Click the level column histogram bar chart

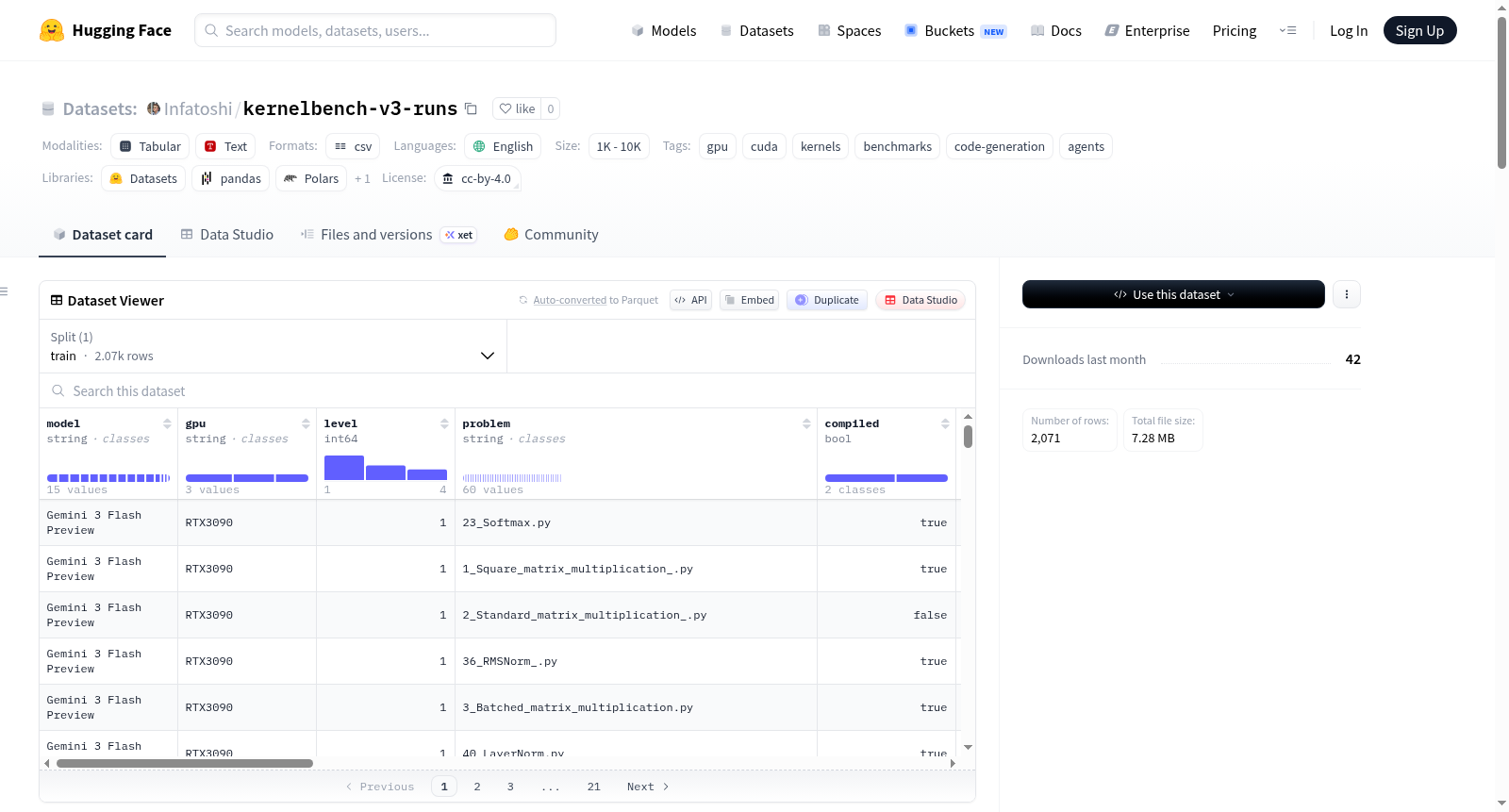pos(386,468)
